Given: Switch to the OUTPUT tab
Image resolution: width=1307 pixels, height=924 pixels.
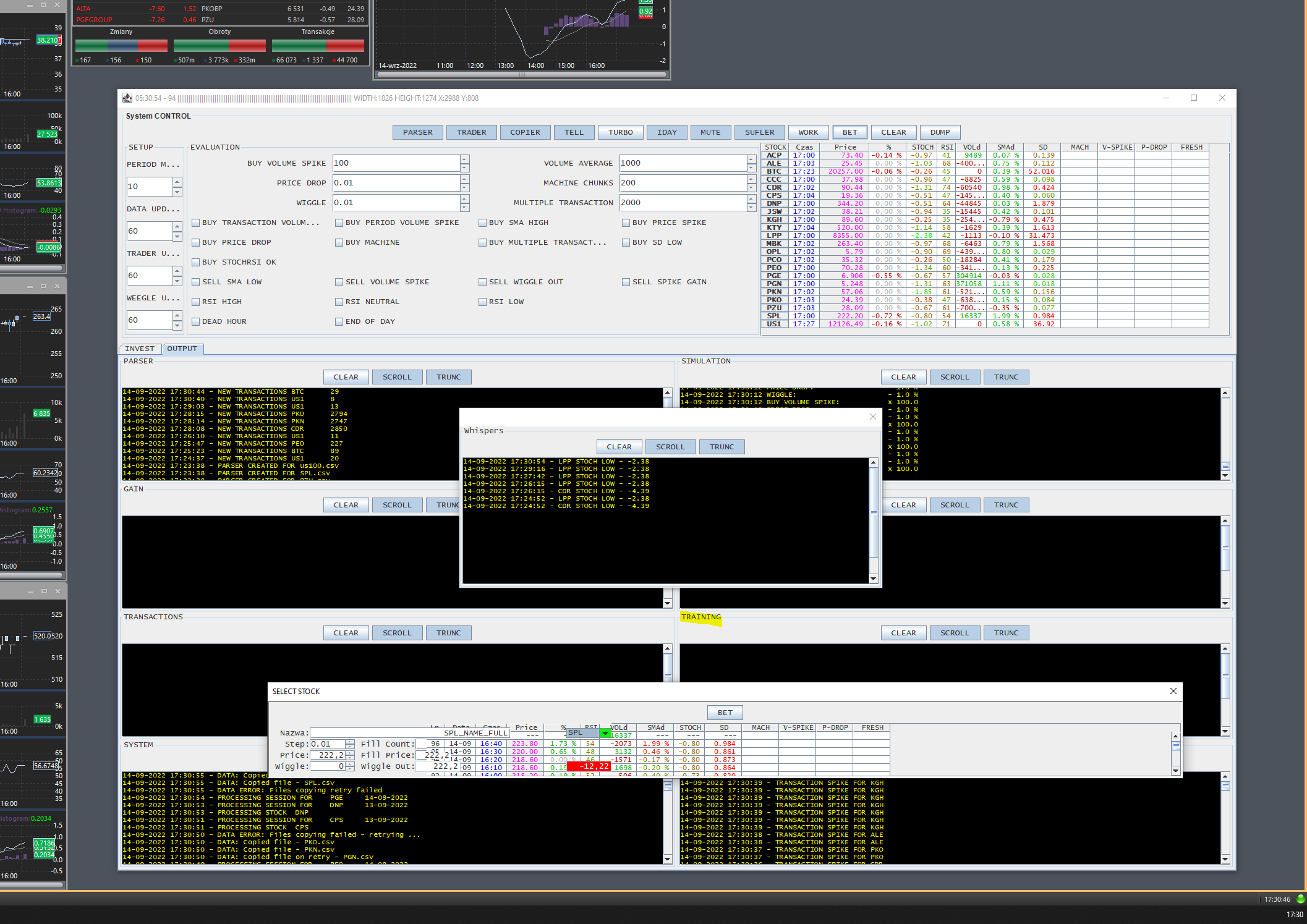Looking at the screenshot, I should pos(182,349).
